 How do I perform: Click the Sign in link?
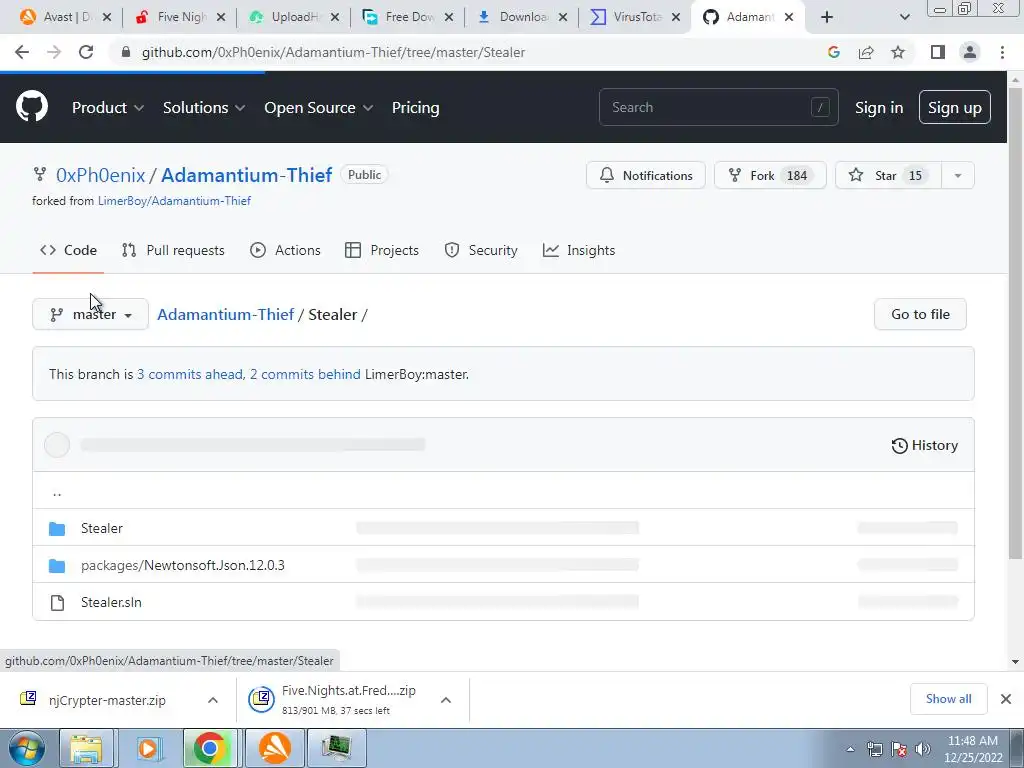click(x=879, y=108)
